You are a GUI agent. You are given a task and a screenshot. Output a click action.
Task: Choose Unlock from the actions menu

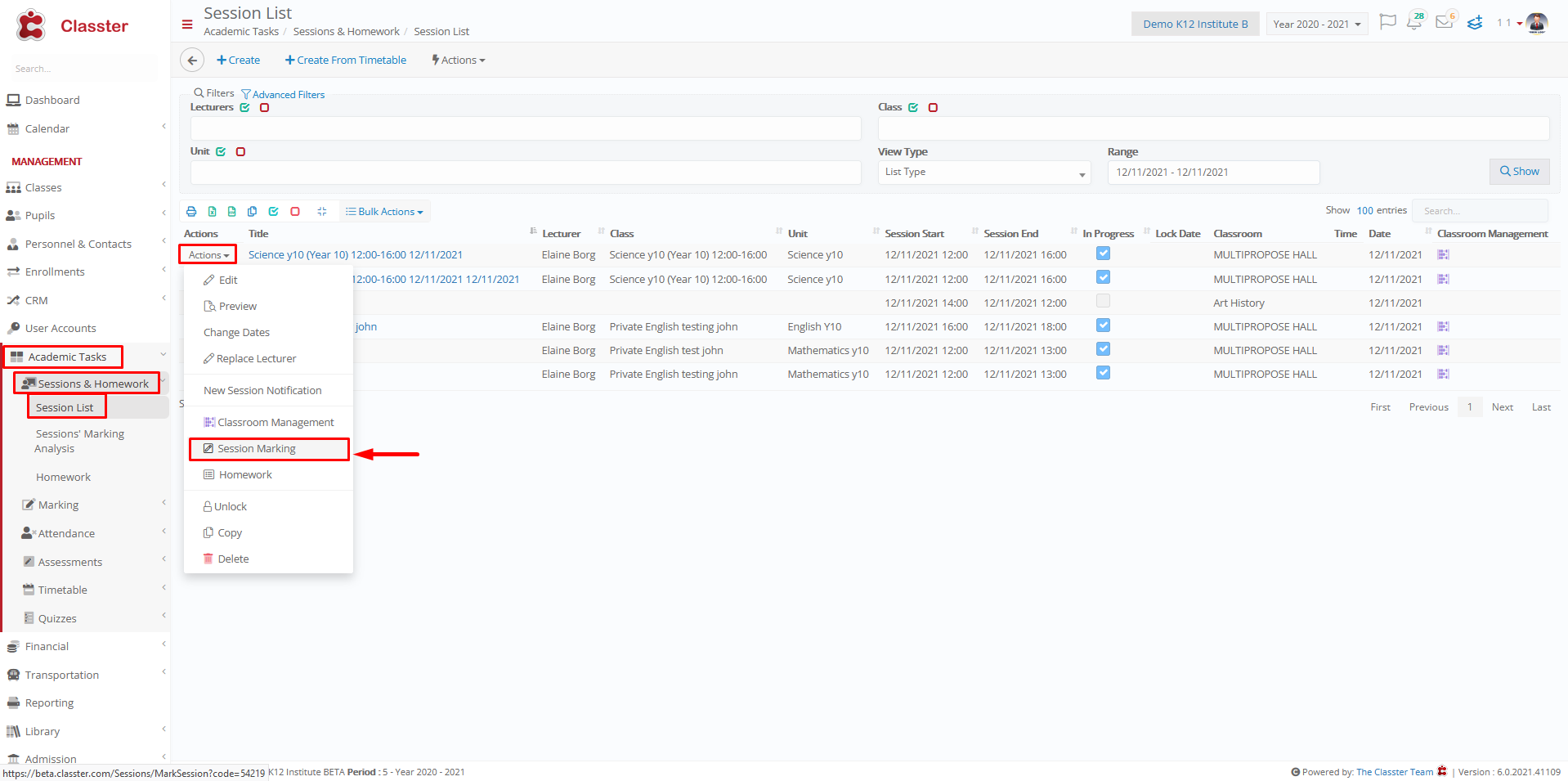point(268,507)
